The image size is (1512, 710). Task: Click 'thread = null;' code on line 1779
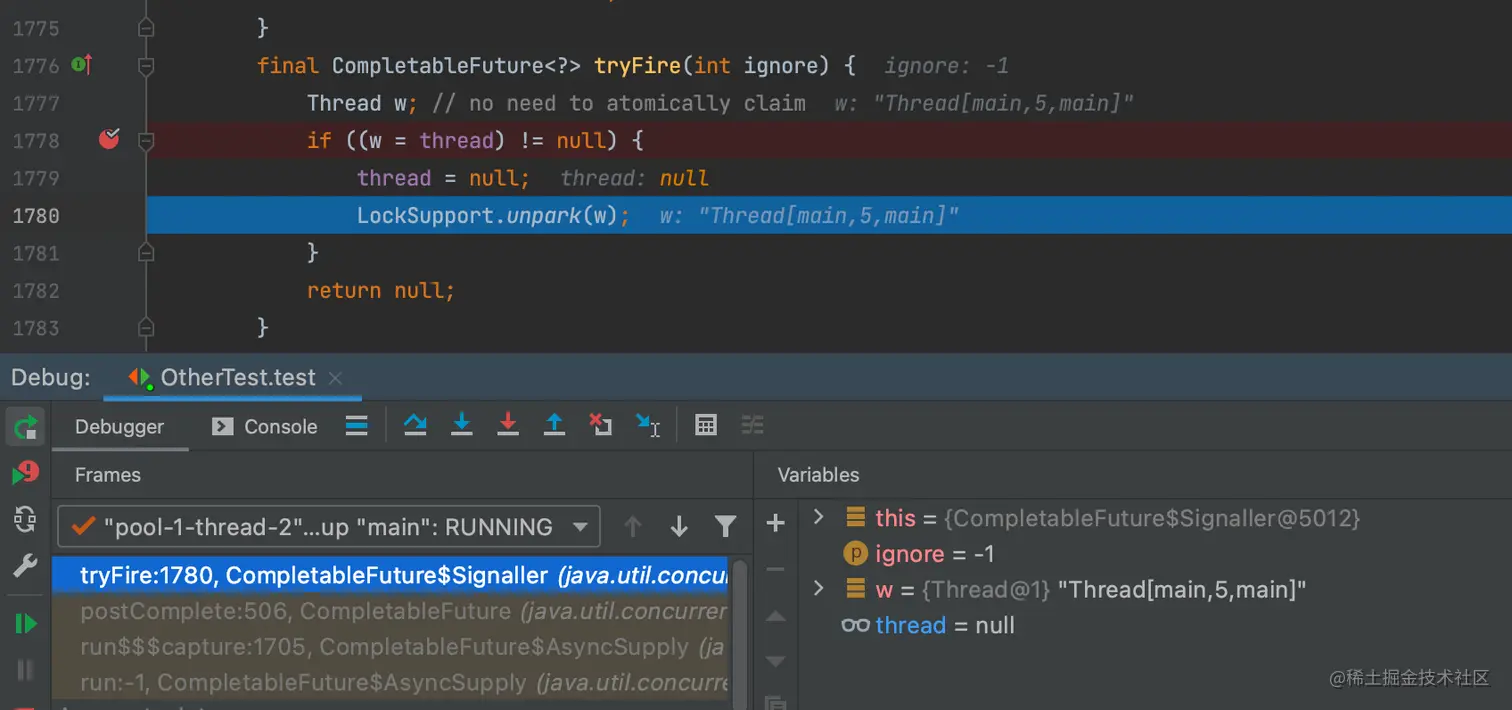coord(444,178)
